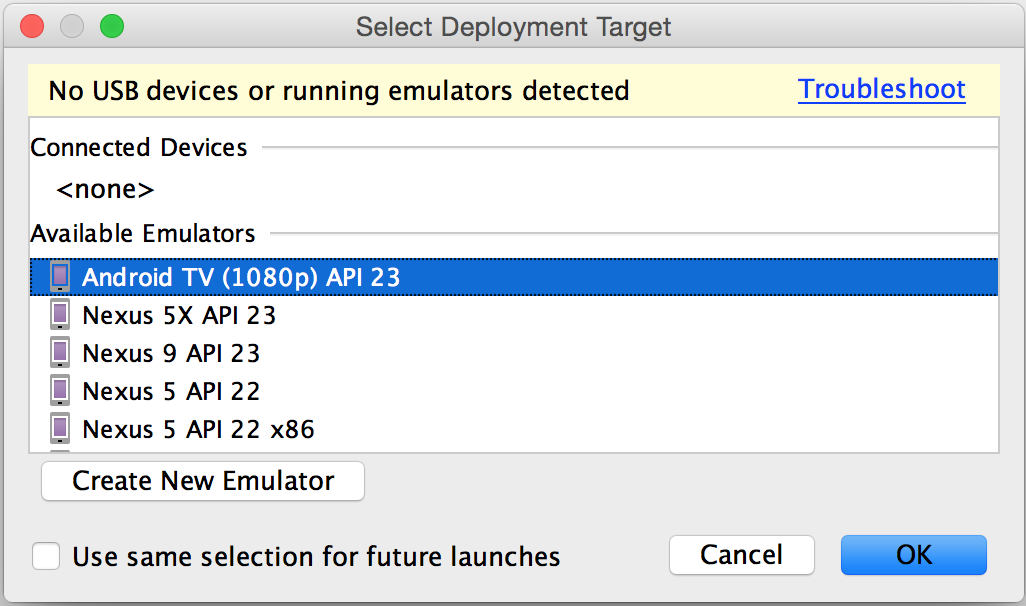Viewport: 1026px width, 606px height.
Task: Click the Create New Emulator button
Action: (203, 481)
